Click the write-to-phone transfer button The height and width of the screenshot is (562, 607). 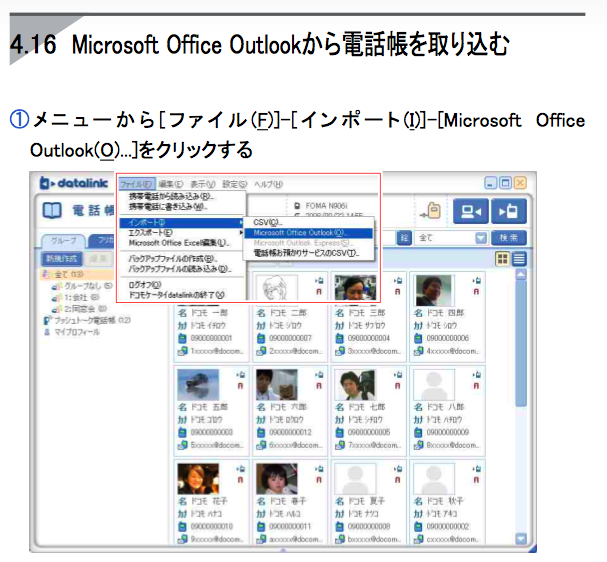click(x=509, y=211)
